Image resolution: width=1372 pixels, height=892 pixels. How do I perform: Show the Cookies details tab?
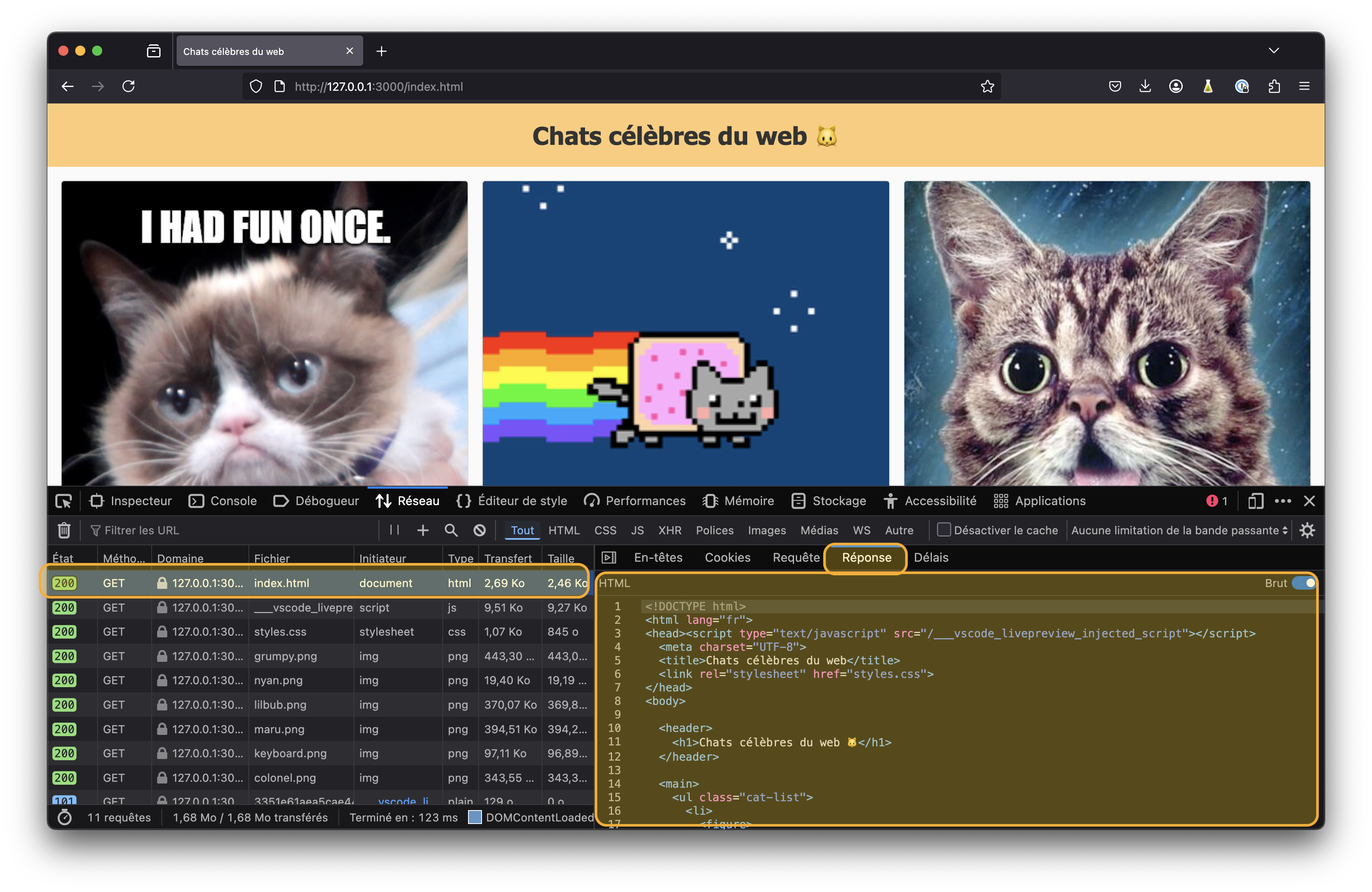pos(727,557)
